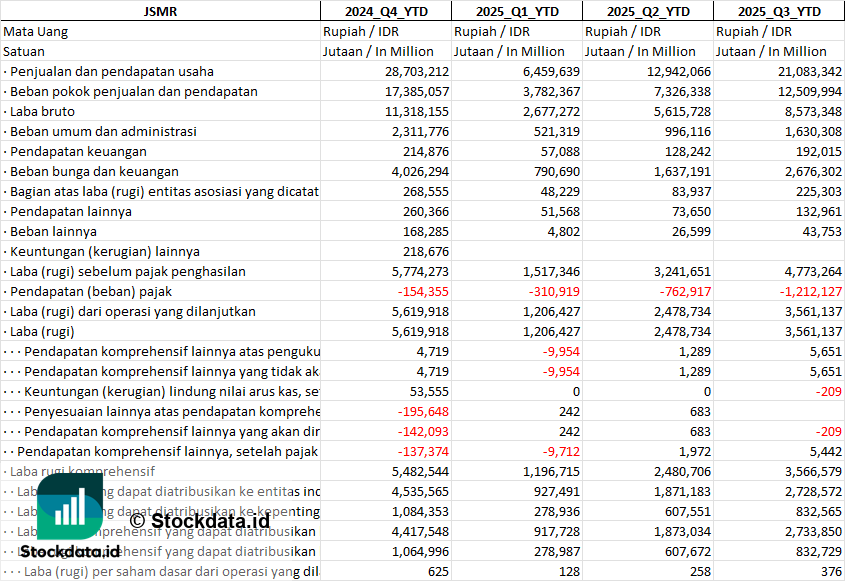
Task: Select cash flow hedge cell 53,555
Action: 430,391
